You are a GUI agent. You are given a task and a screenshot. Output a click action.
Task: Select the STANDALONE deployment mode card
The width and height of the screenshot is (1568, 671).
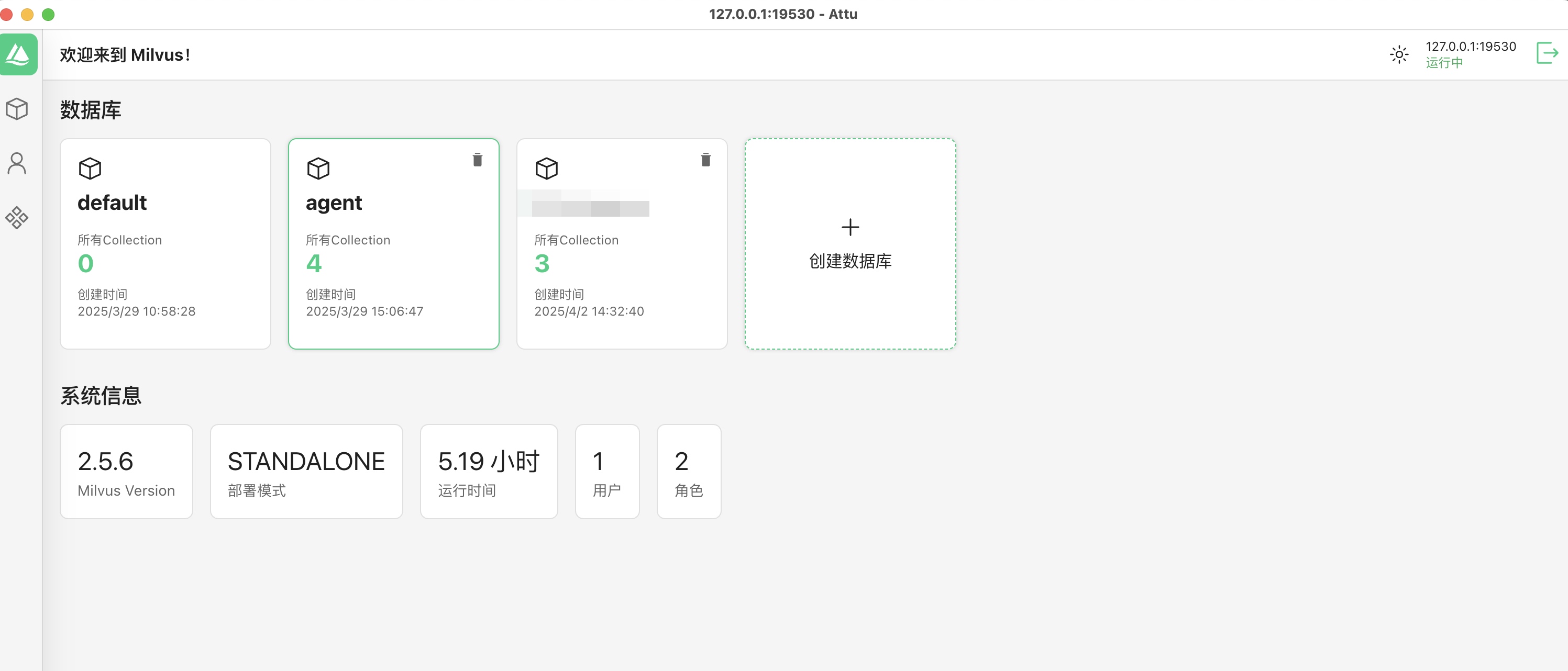pos(306,472)
